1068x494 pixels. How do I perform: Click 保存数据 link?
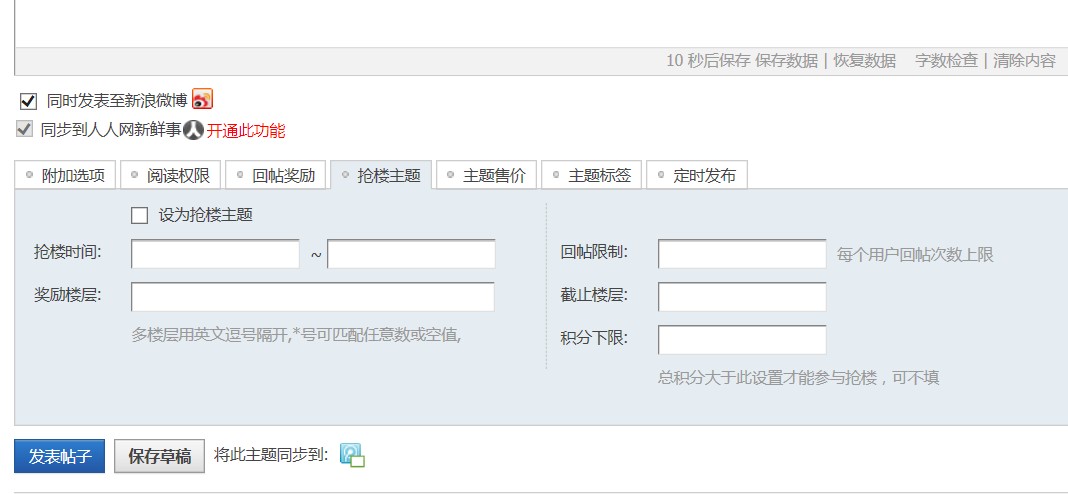[x=787, y=61]
